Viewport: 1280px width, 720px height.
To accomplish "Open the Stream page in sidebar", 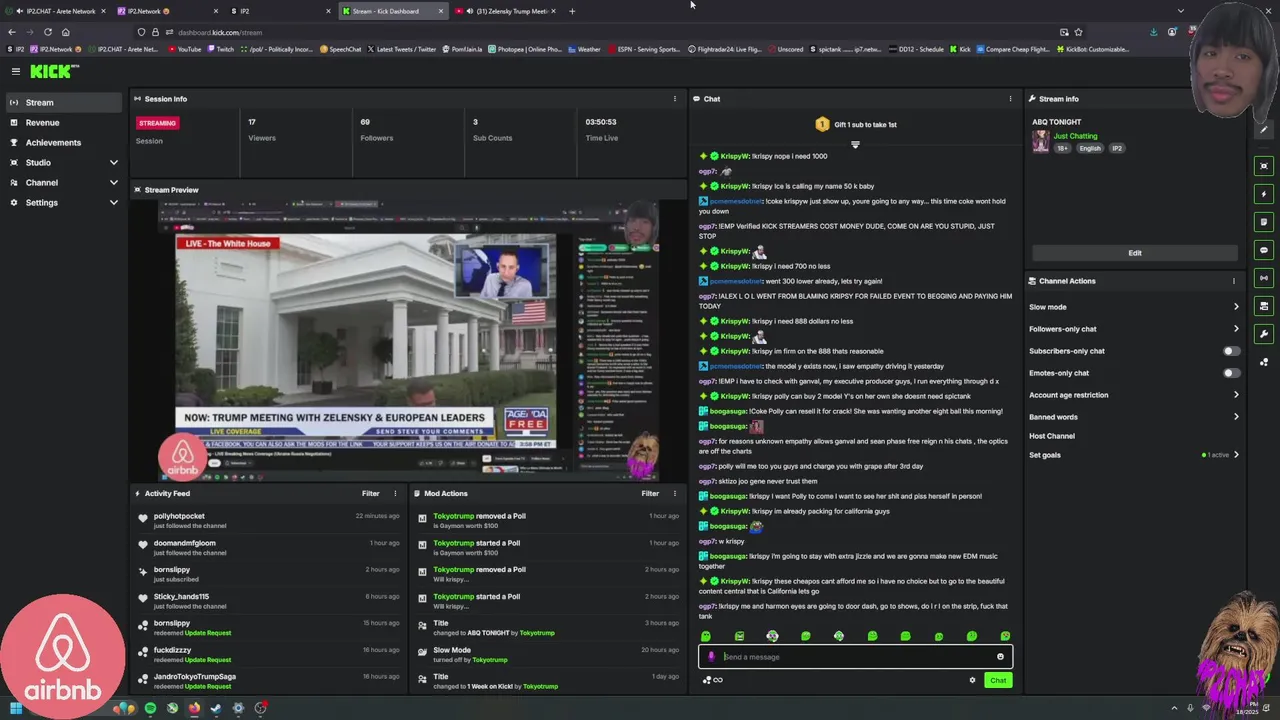I will (x=64, y=102).
